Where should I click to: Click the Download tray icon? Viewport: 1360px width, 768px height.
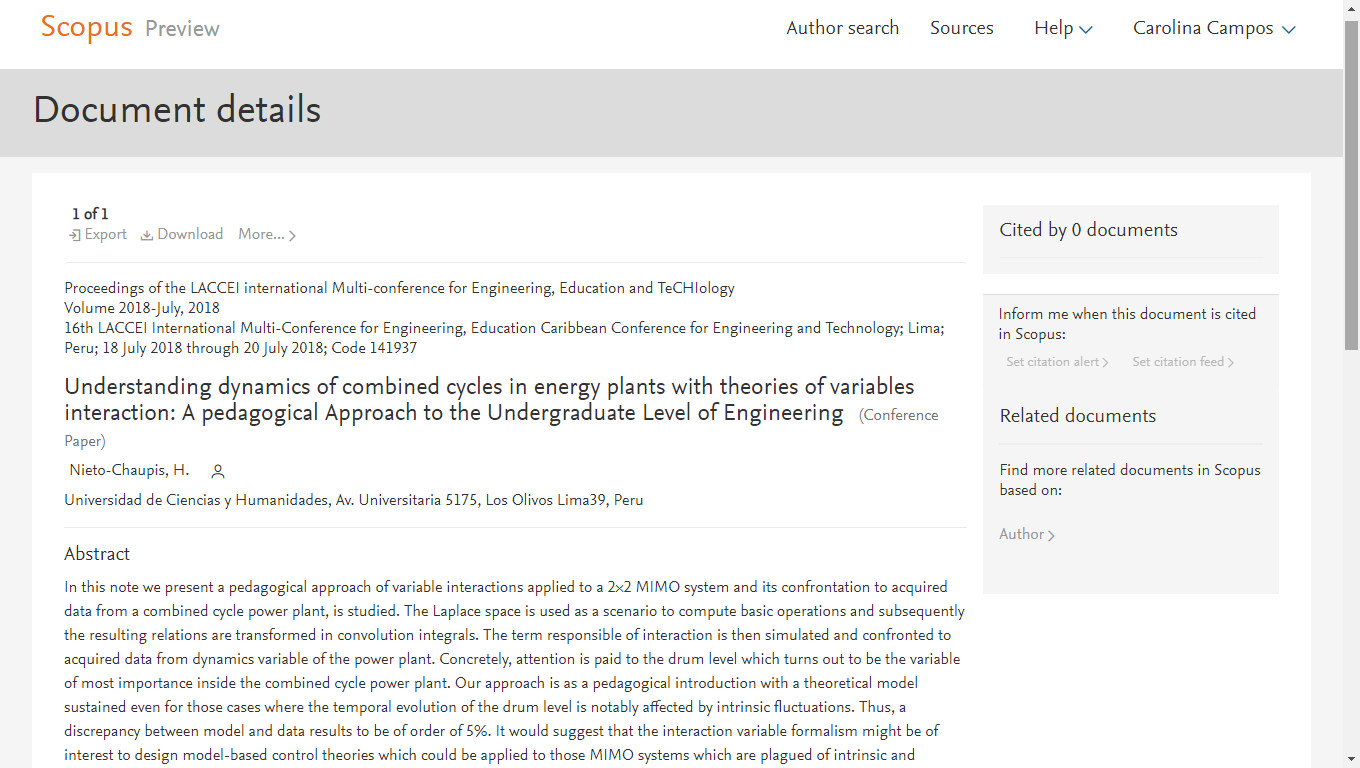[147, 235]
